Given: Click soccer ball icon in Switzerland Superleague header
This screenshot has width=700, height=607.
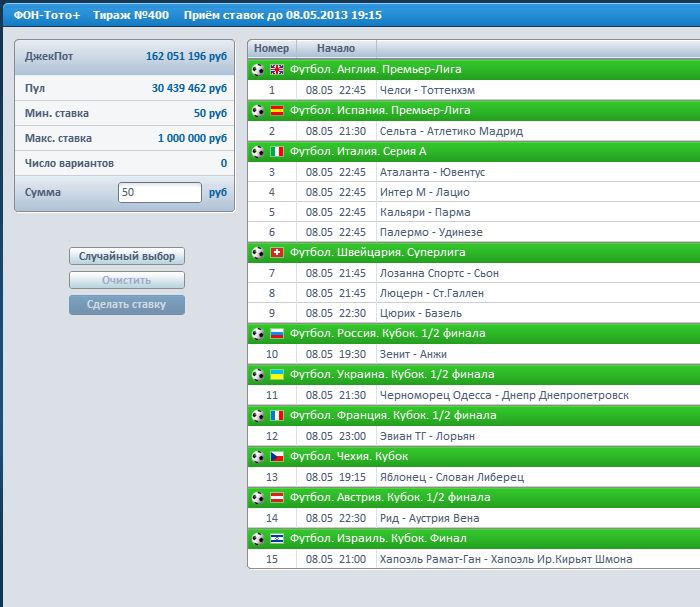Looking at the screenshot, I should point(258,253).
